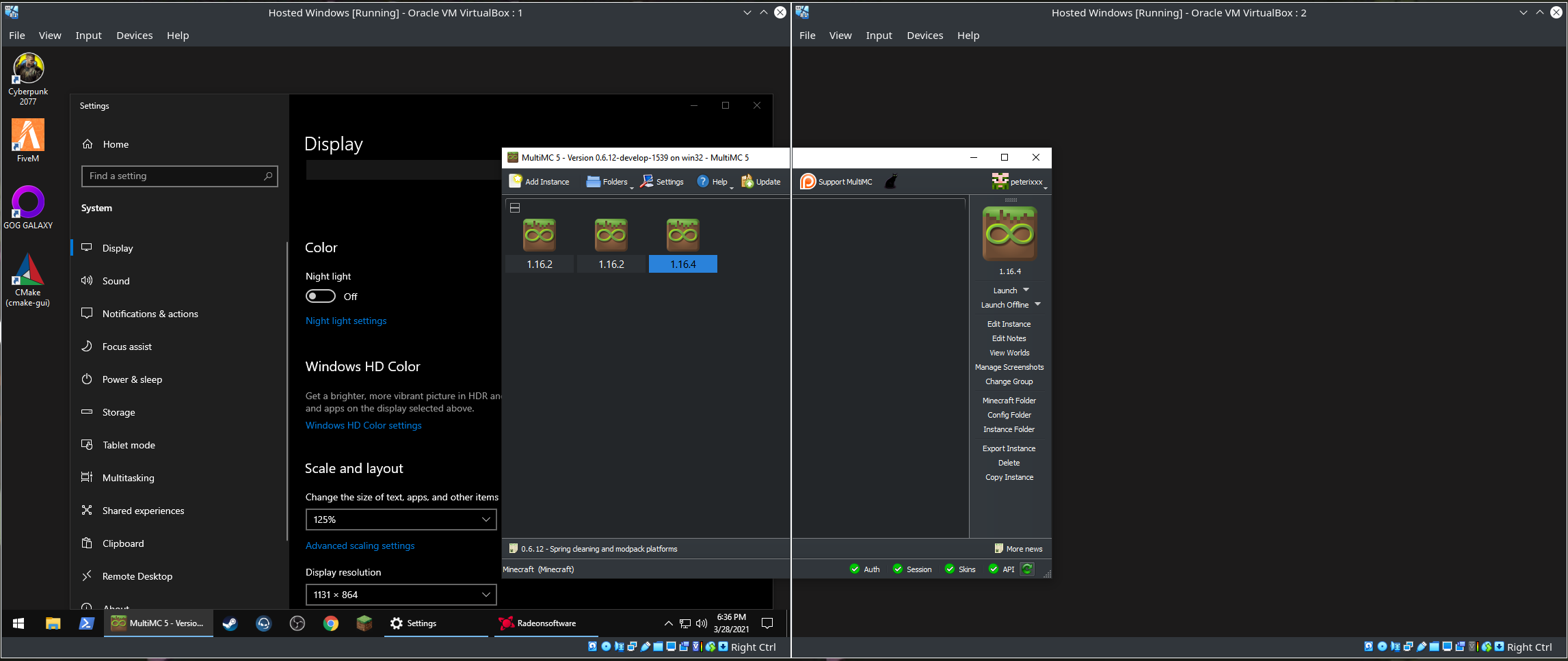The image size is (1568, 661).
Task: Open the 125% scaling dropdown
Action: (401, 520)
